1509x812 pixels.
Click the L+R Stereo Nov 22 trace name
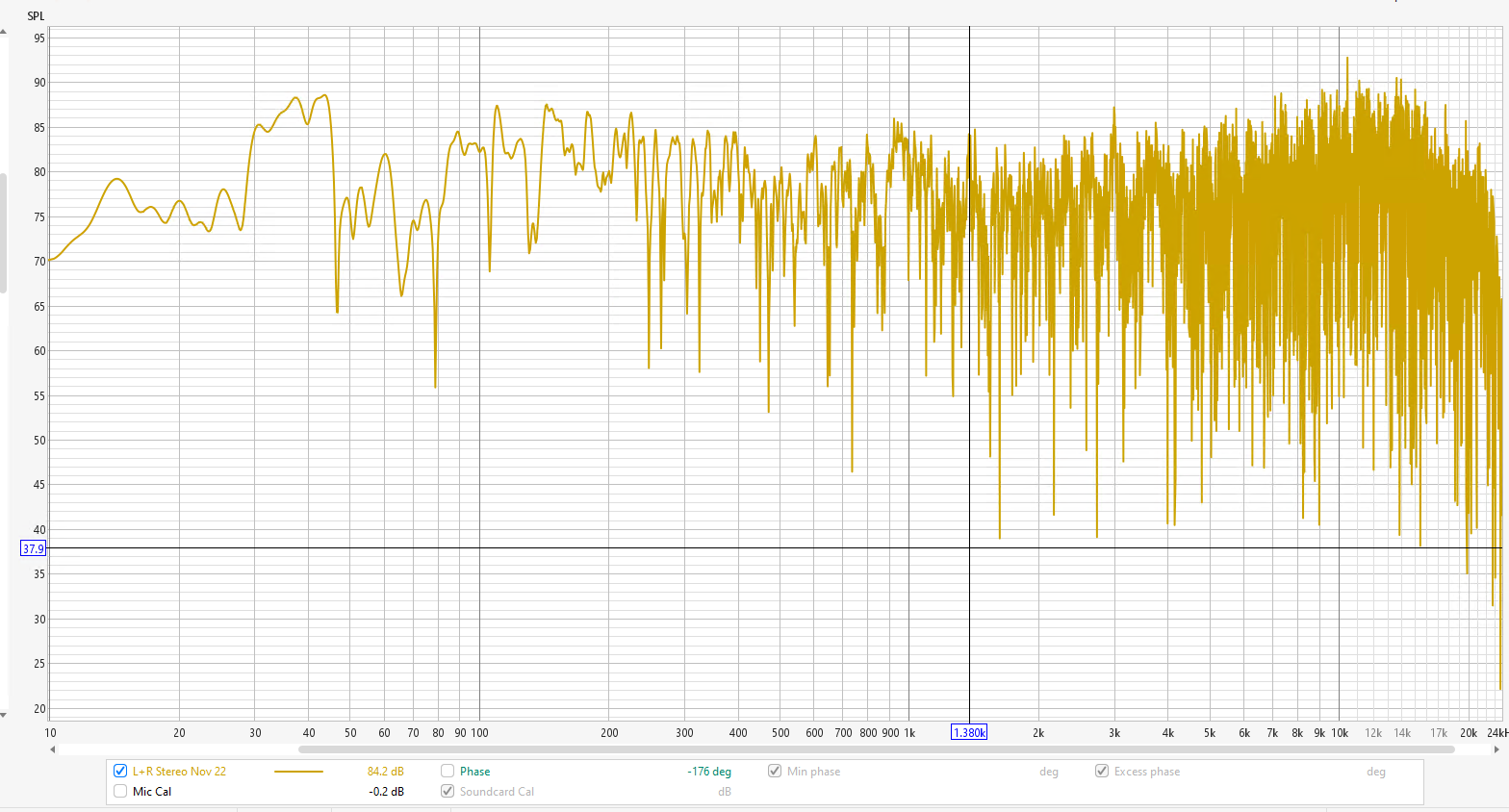tap(179, 772)
